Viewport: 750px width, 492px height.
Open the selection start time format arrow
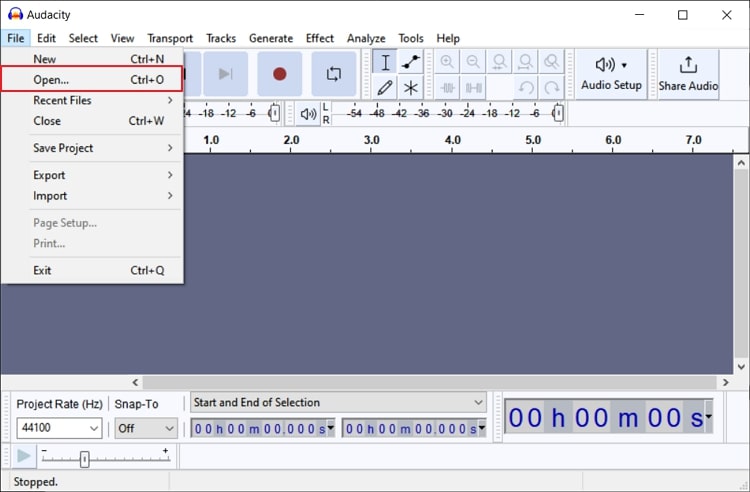click(x=331, y=427)
